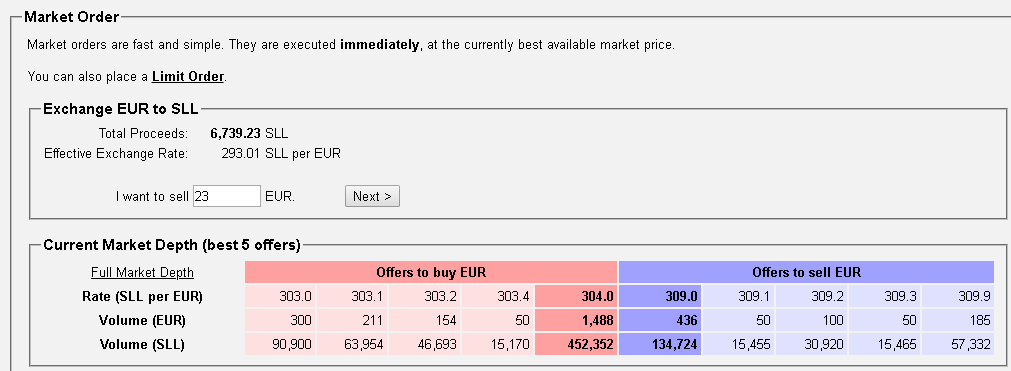
Task: Click the Offers to buy EUR header
Action: pos(431,272)
